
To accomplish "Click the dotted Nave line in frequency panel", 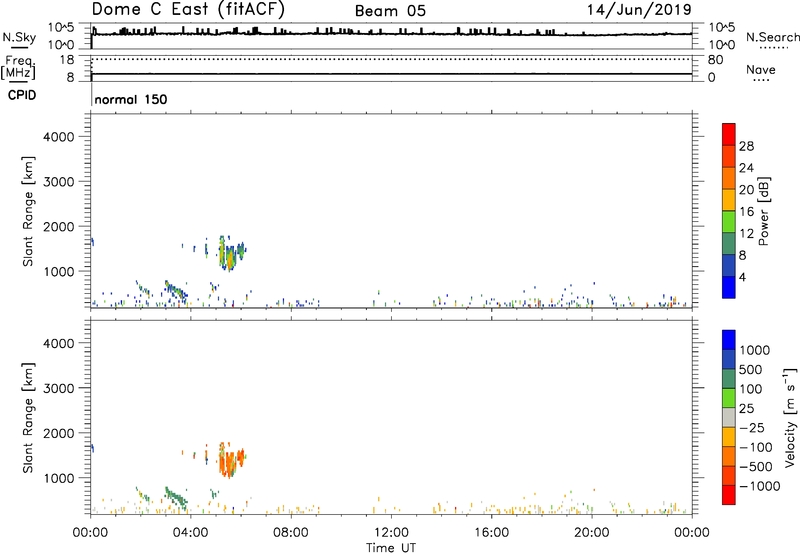I will tap(391, 59).
